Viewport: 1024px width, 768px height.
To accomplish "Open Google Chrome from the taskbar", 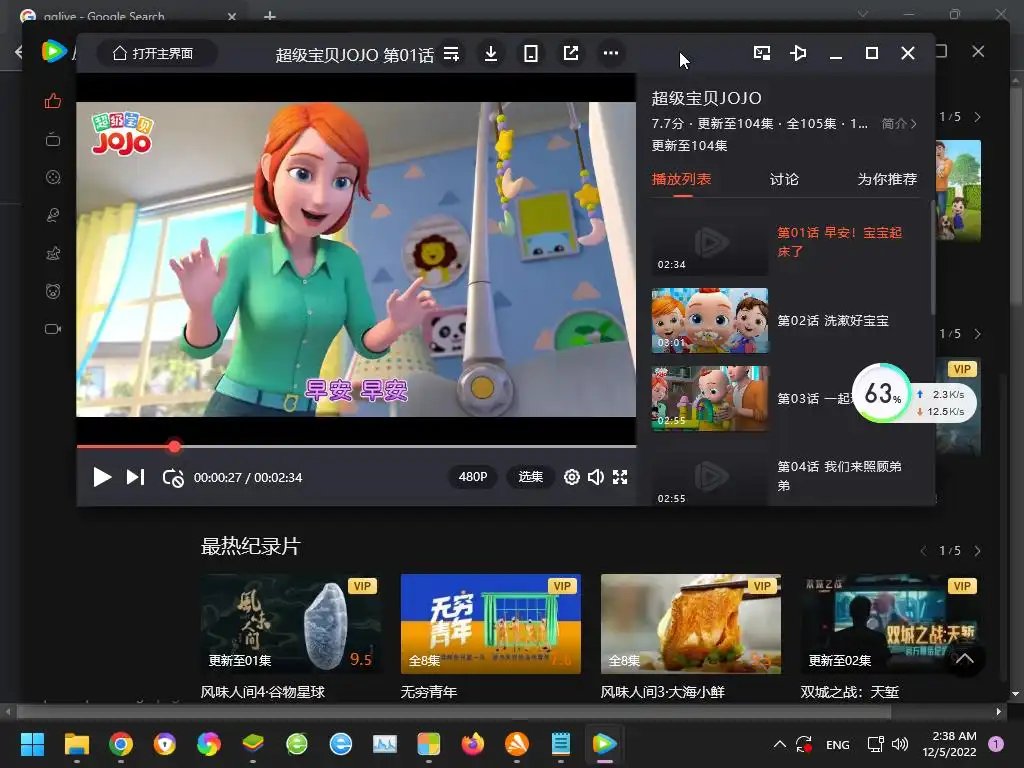I will coord(121,744).
